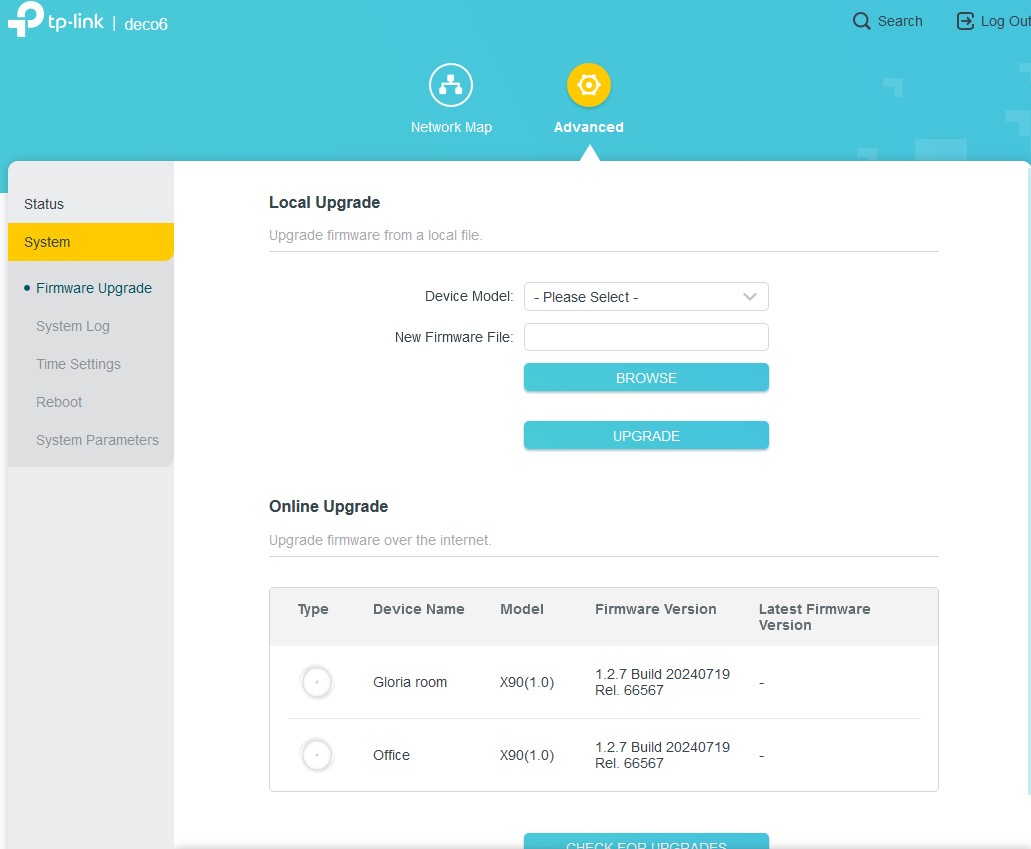Click the Device Model dropdown chevron arrow

750,297
